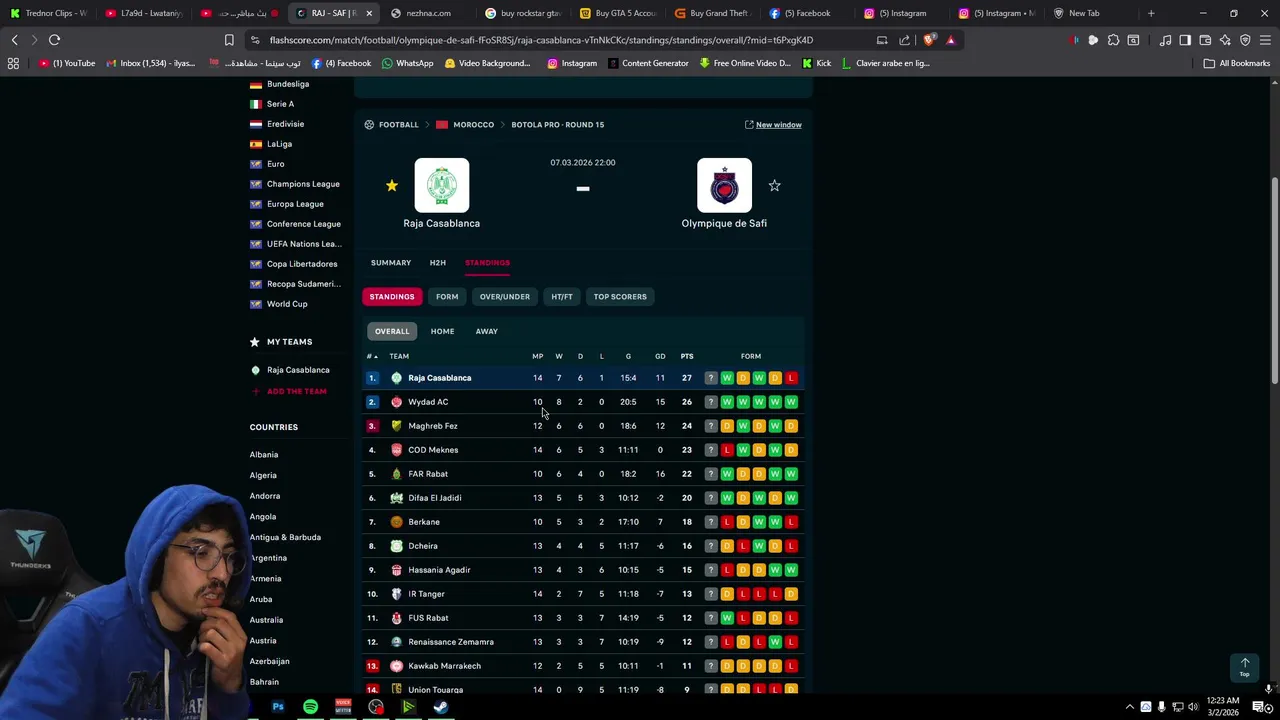This screenshot has width=1280, height=720.
Task: Select the HT/FT sub-tab
Action: [x=562, y=297]
